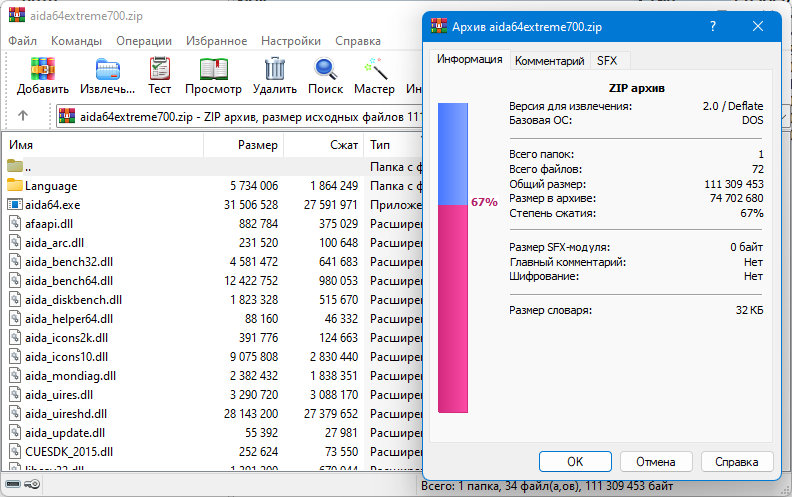Switch to the SFX tab
Image resolution: width=792 pixels, height=497 pixels.
tap(607, 61)
